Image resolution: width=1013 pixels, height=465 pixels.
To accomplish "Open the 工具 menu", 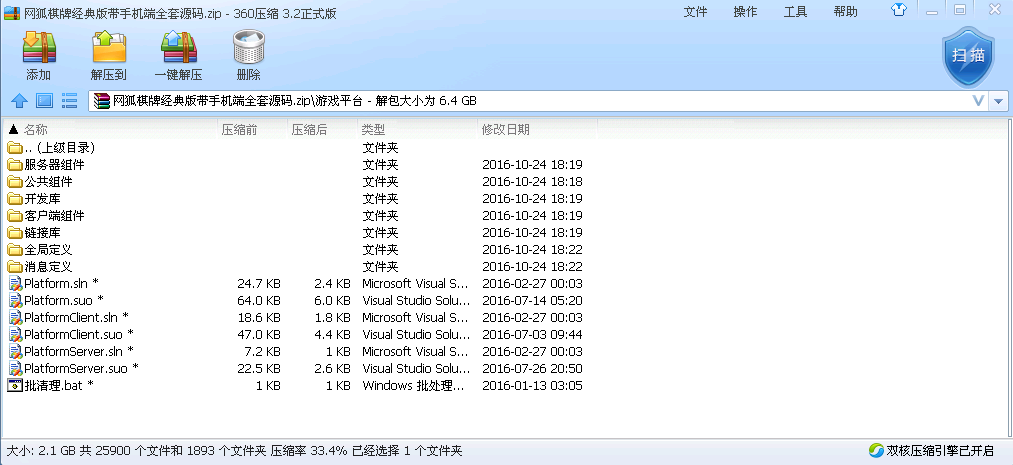I will [x=795, y=12].
